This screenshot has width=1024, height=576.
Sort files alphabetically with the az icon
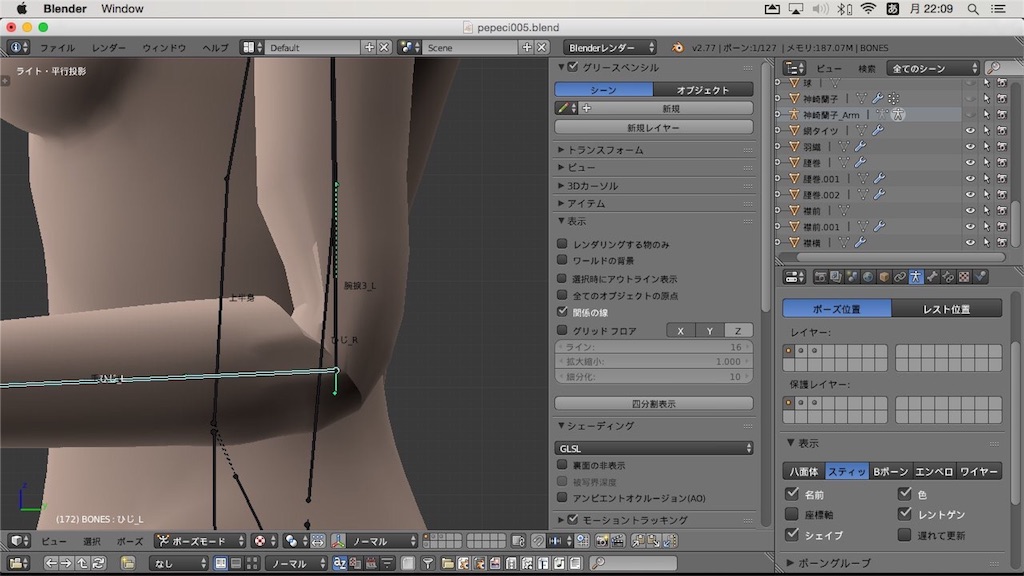[340, 563]
